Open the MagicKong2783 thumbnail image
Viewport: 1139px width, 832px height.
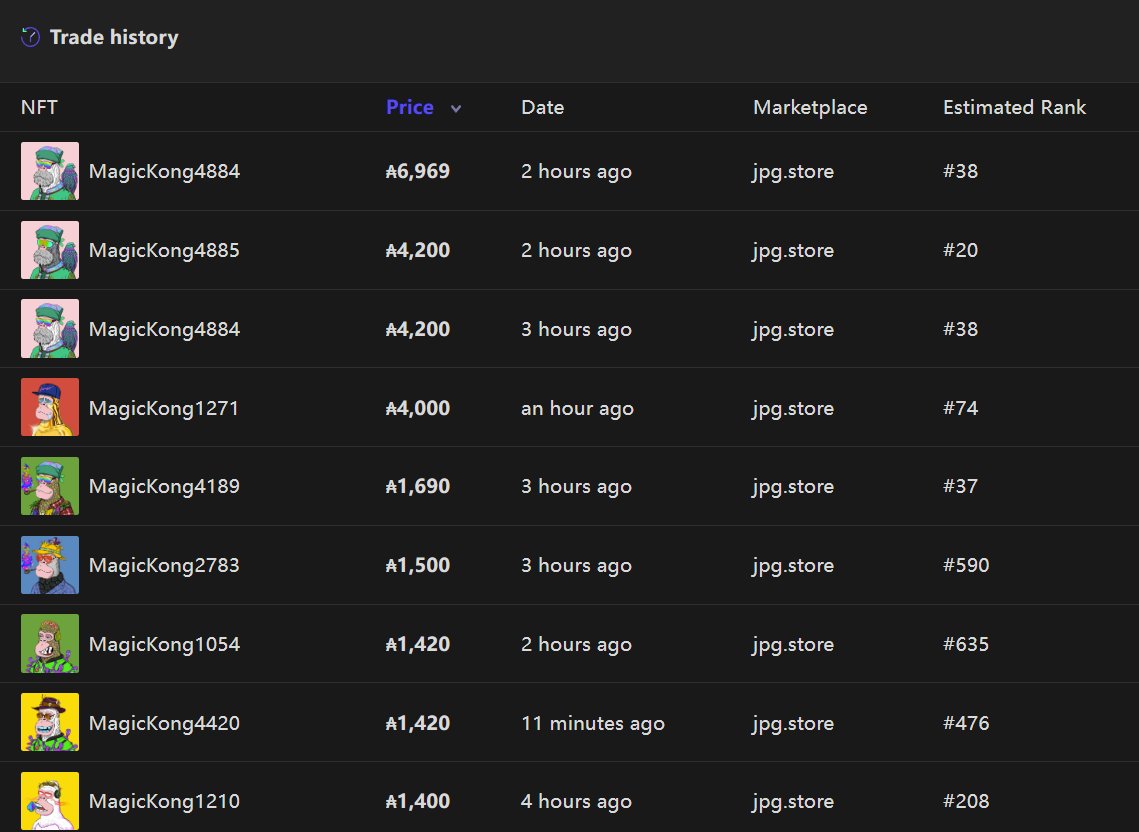tap(50, 565)
